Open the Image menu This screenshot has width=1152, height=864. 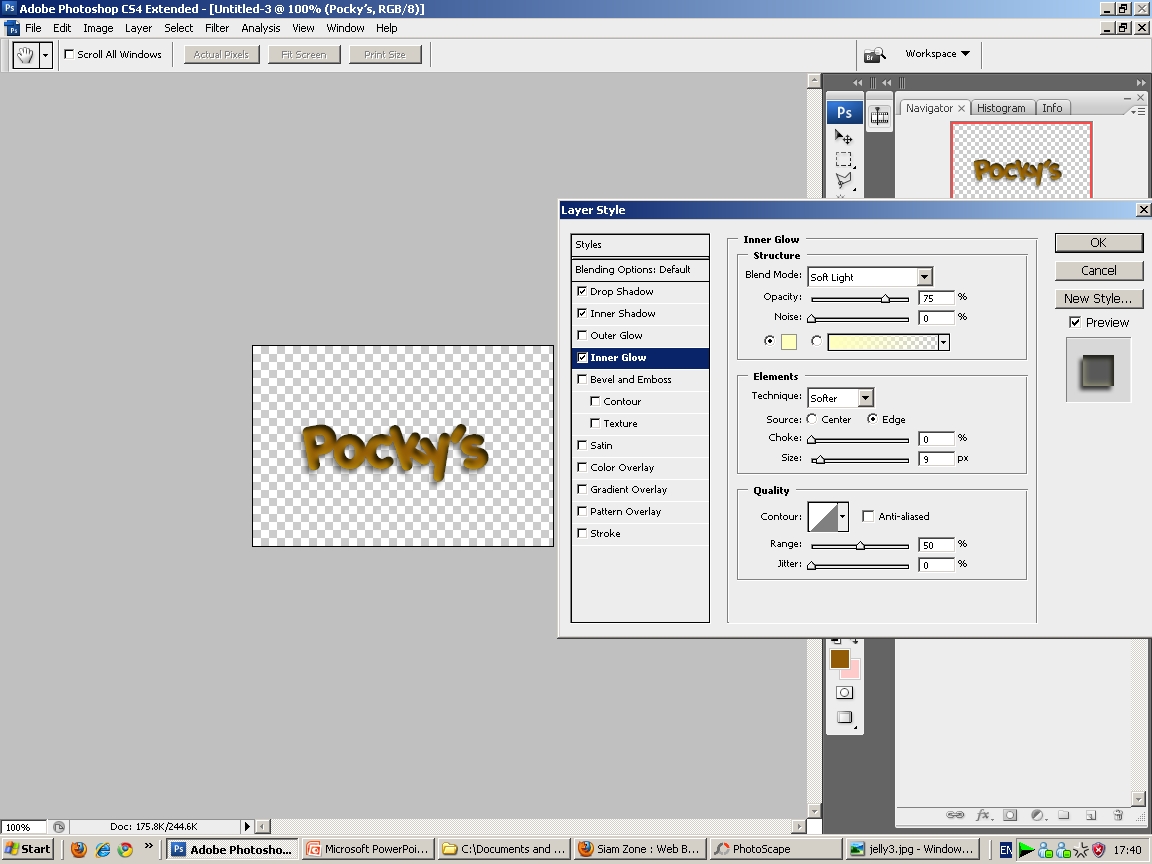(98, 28)
